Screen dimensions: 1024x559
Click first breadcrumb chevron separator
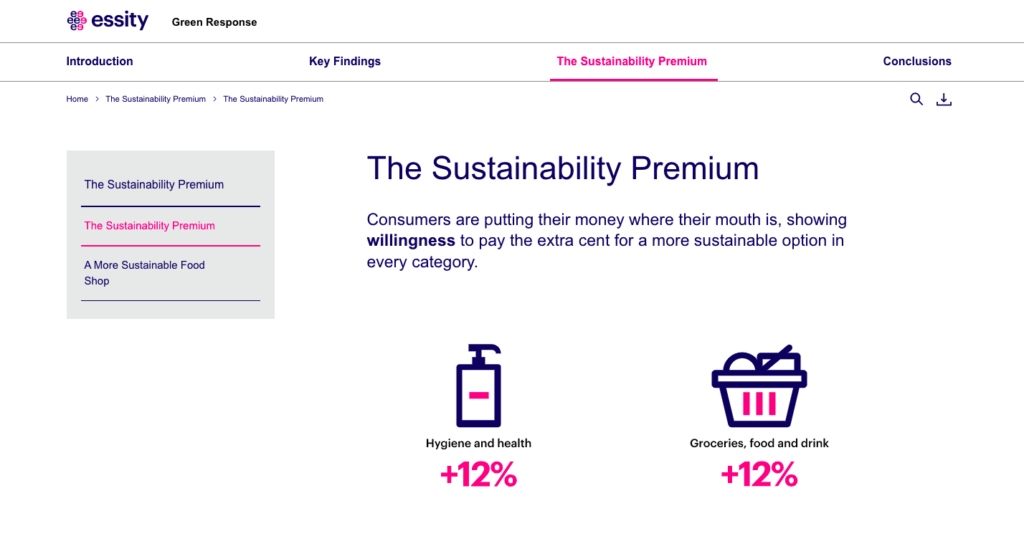click(x=97, y=99)
